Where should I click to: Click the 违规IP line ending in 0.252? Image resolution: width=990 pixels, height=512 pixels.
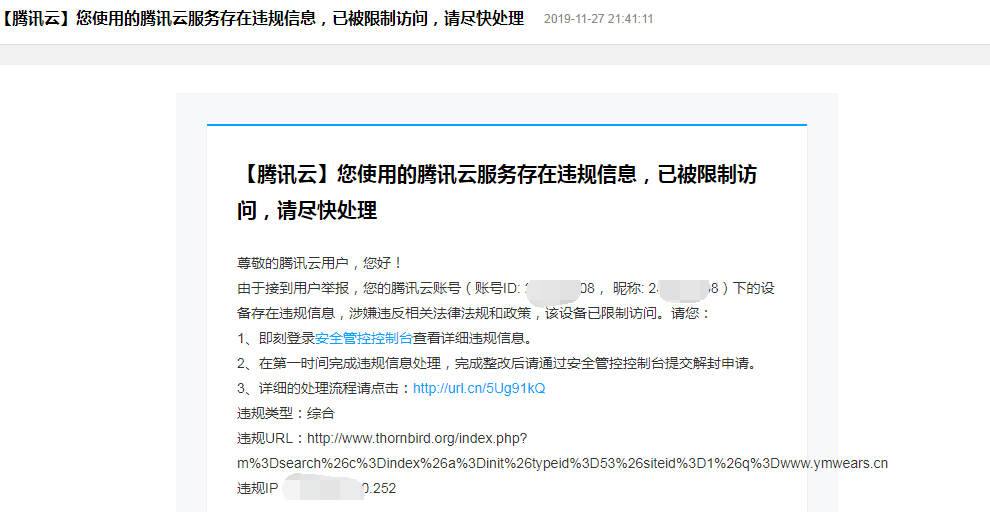point(316,488)
